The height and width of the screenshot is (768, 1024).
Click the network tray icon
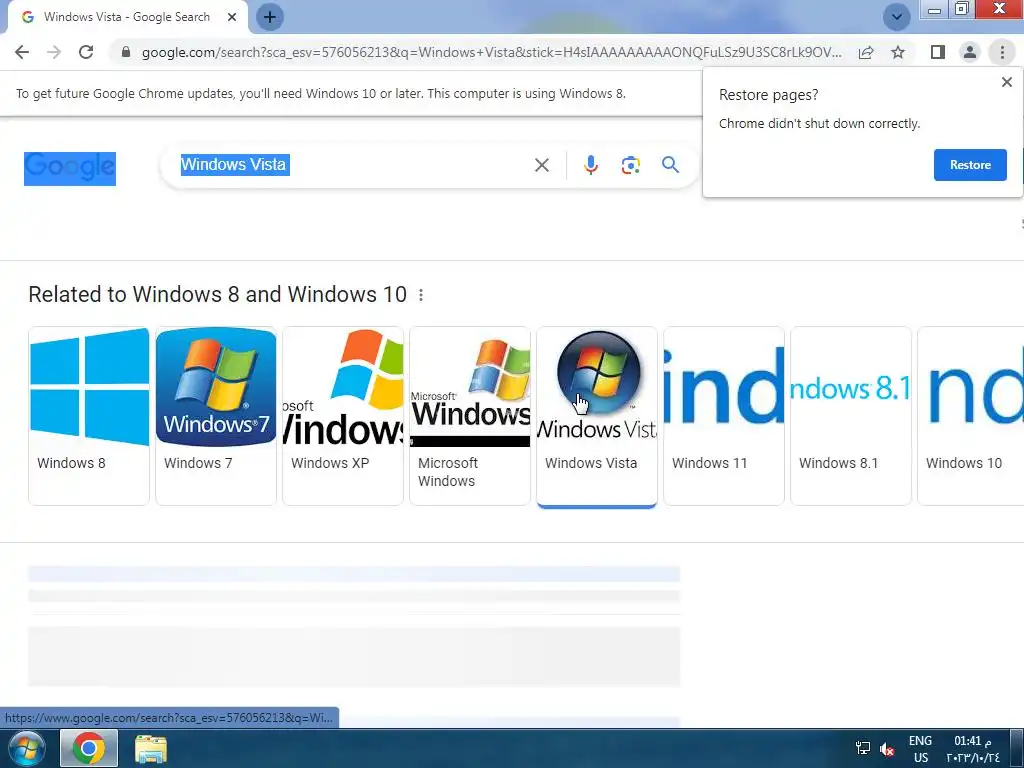[x=863, y=748]
